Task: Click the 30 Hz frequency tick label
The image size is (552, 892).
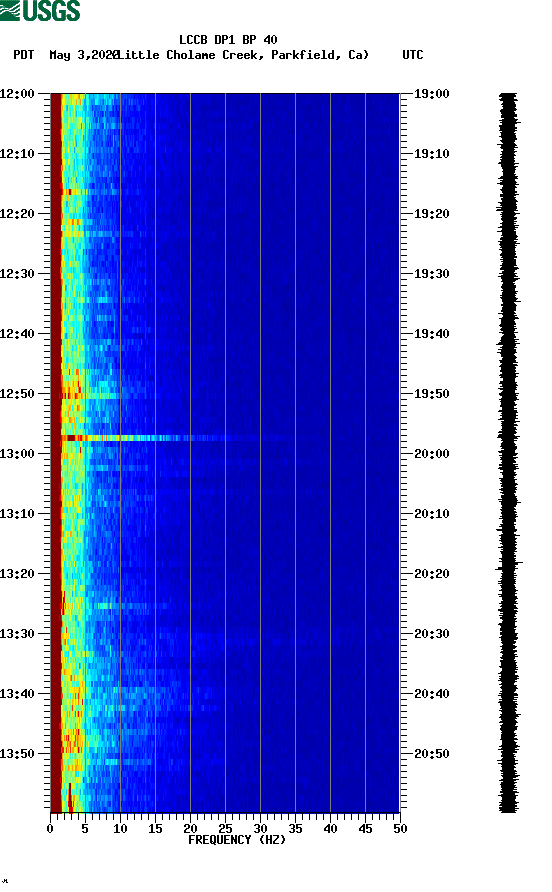Action: [x=261, y=829]
